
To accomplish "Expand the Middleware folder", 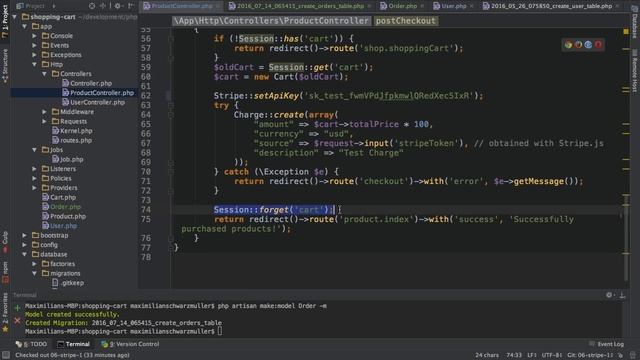I will coord(44,112).
